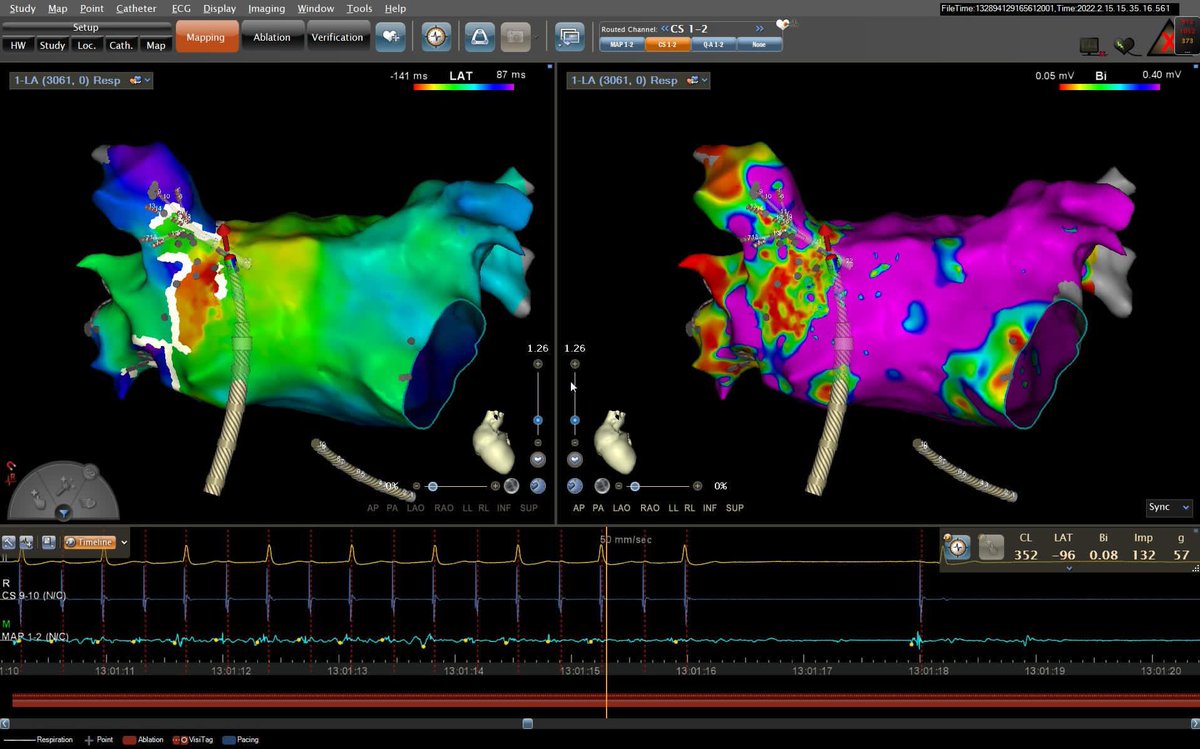The image size is (1200, 749).
Task: Click the monitor status icon top-right
Action: click(x=1091, y=45)
